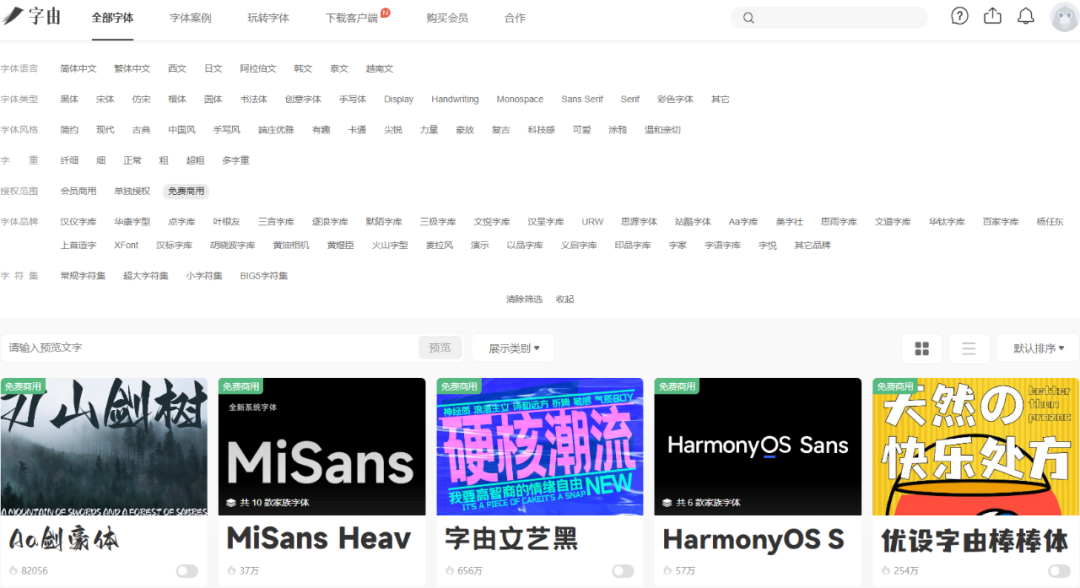Image resolution: width=1080 pixels, height=588 pixels.
Task: Filter by 思源字体 brand
Action: (638, 222)
